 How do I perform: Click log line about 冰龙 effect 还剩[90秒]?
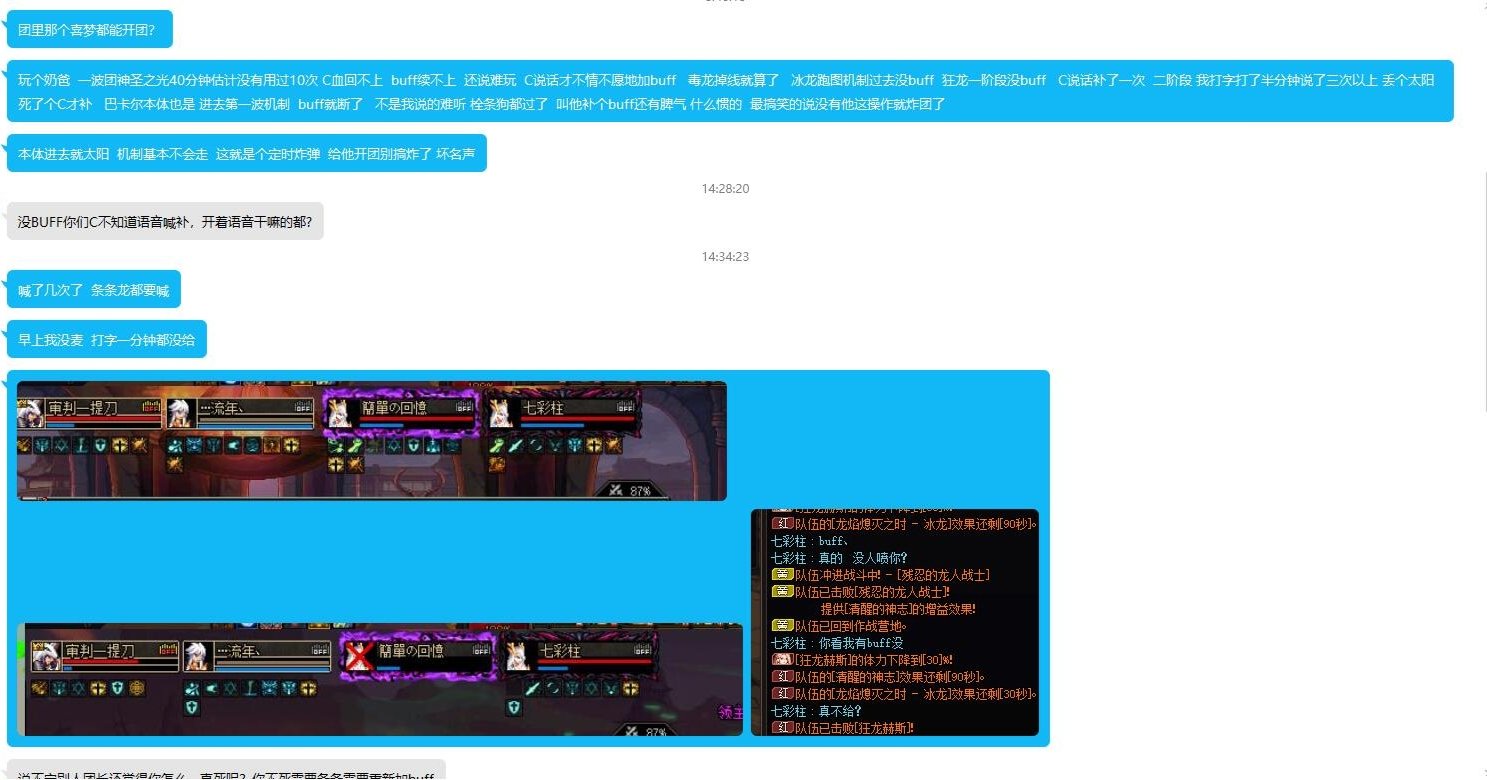(x=904, y=524)
